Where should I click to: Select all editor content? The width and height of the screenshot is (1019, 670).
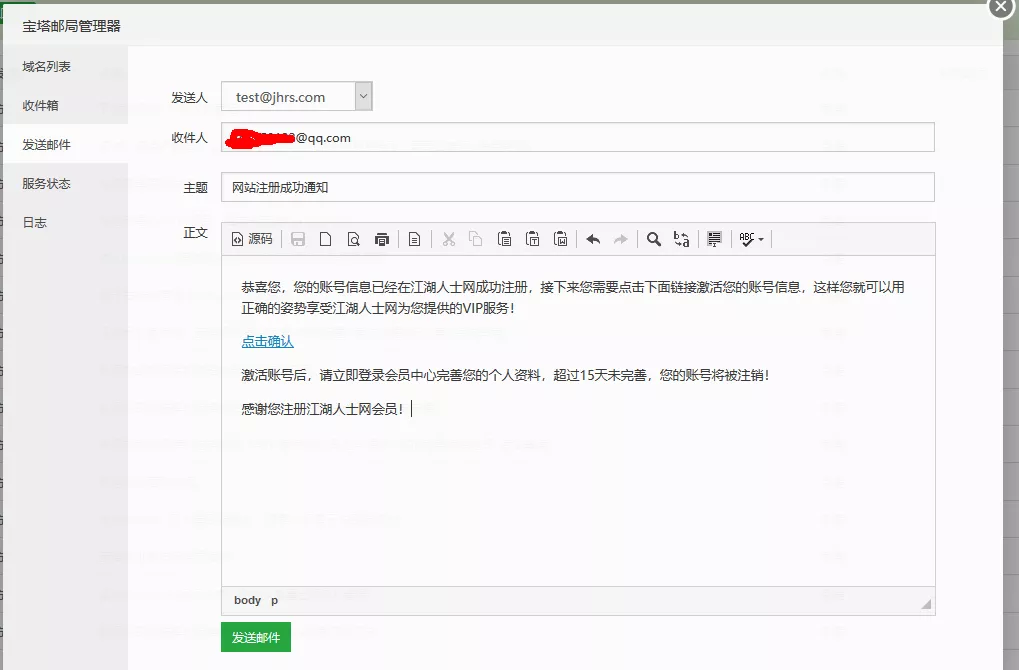tap(713, 238)
